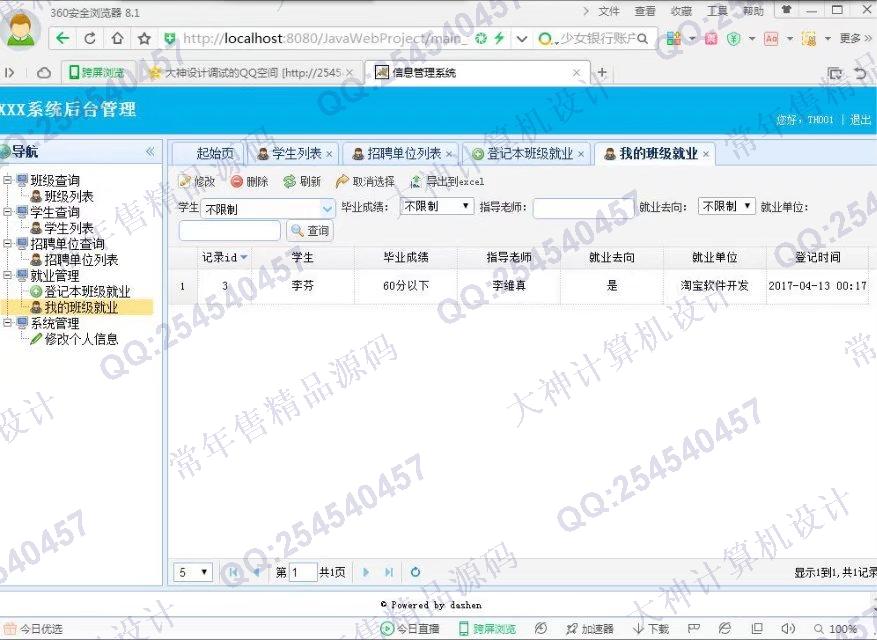
Task: Collapse the 导航 panel with double arrow
Action: [x=150, y=152]
